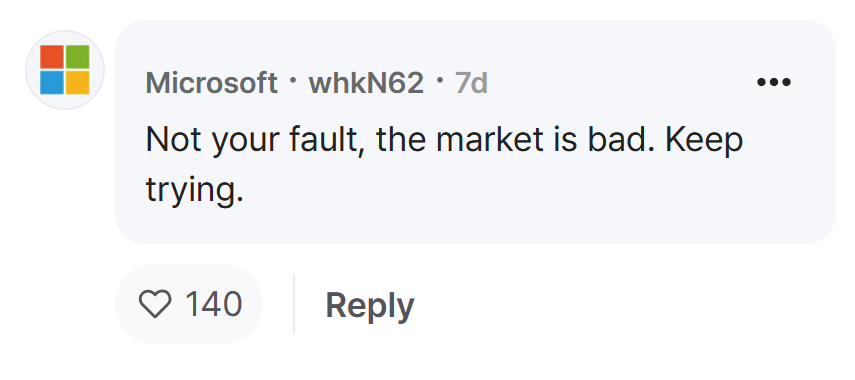This screenshot has width=855, height=380.
Task: Click separator dot between Microsoft and whkN62
Action: pyautogui.click(x=293, y=82)
